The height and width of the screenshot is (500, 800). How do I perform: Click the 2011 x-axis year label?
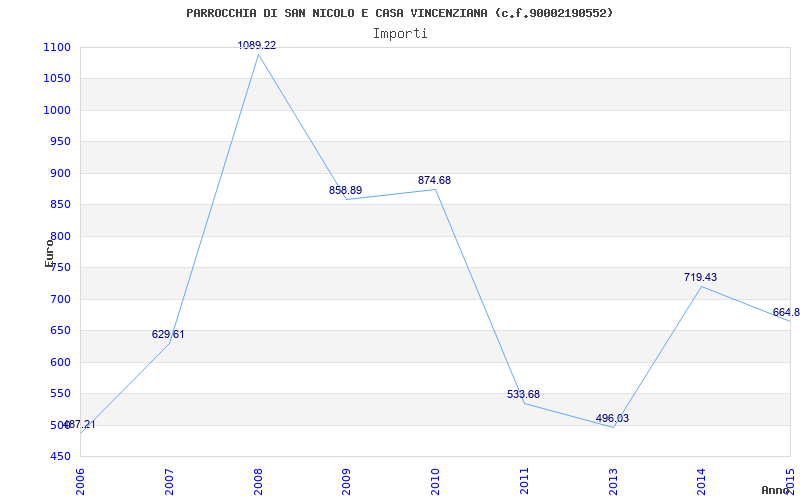tap(524, 482)
